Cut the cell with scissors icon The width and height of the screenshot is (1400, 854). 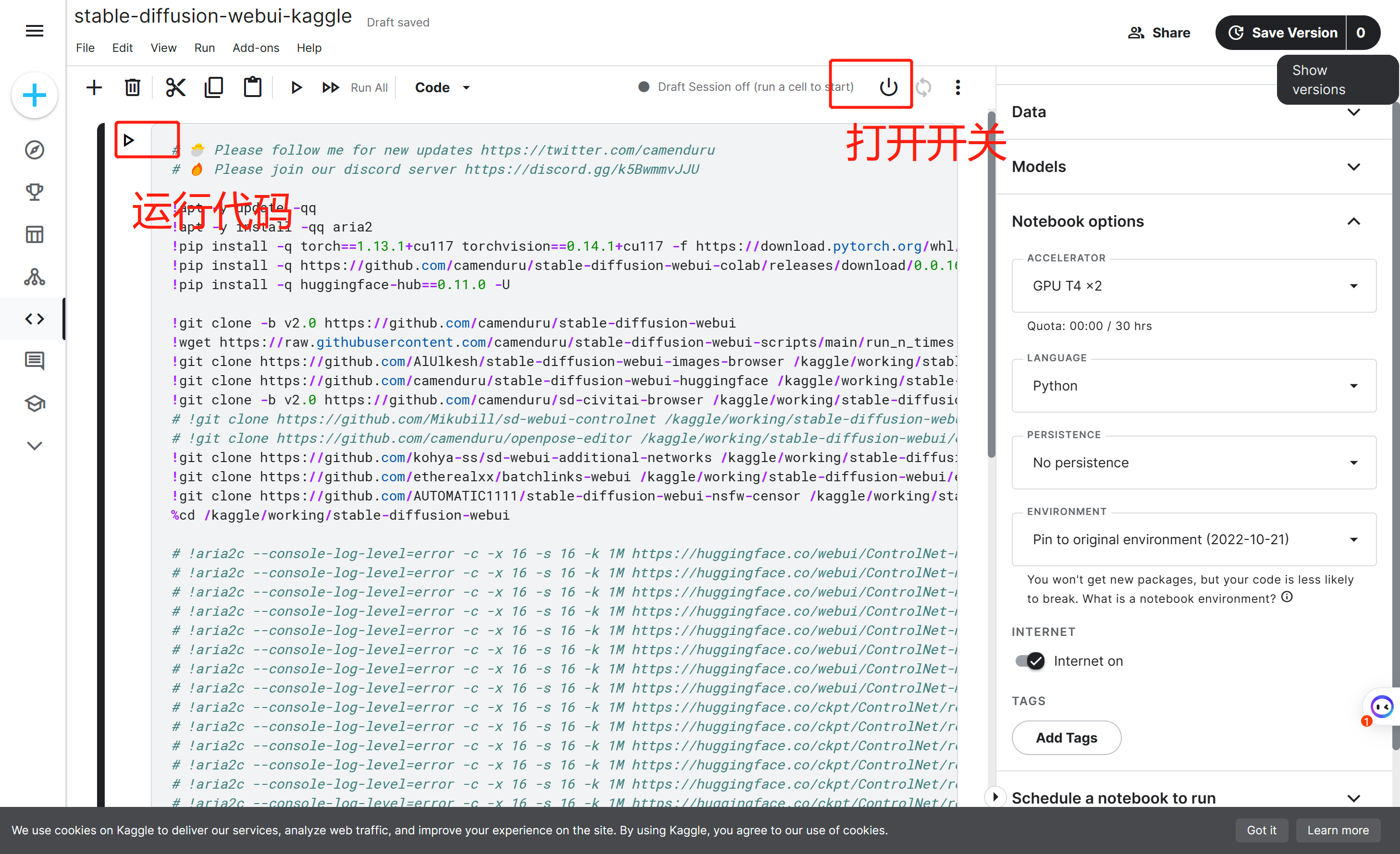[175, 87]
